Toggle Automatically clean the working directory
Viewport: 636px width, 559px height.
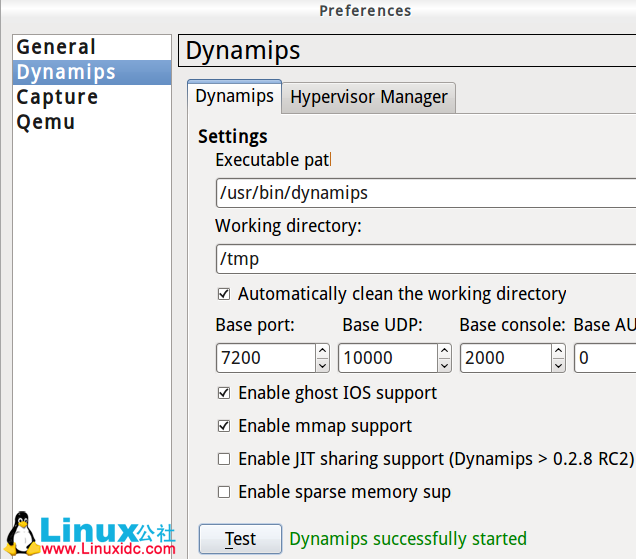224,294
